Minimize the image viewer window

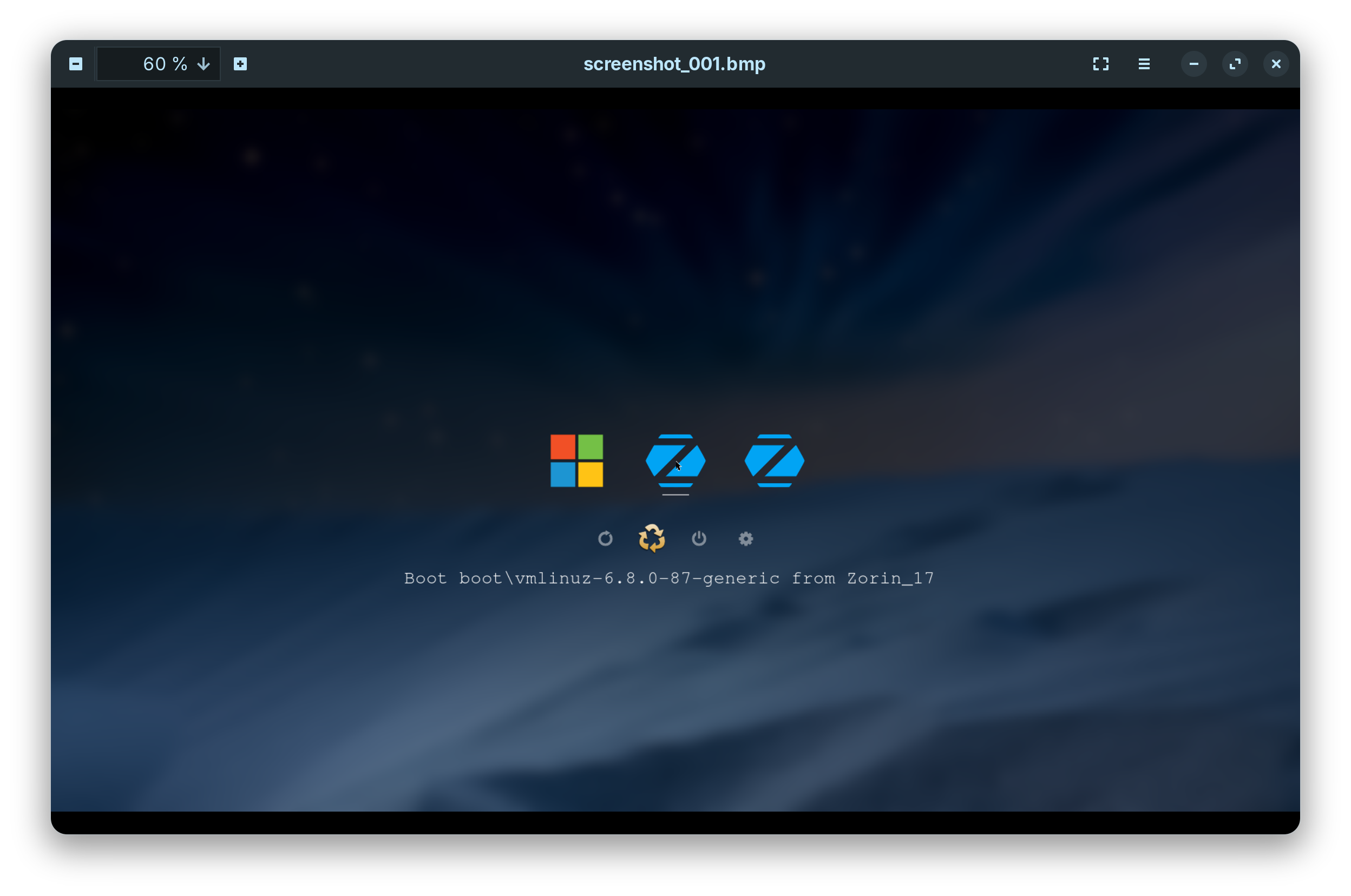tap(1193, 64)
